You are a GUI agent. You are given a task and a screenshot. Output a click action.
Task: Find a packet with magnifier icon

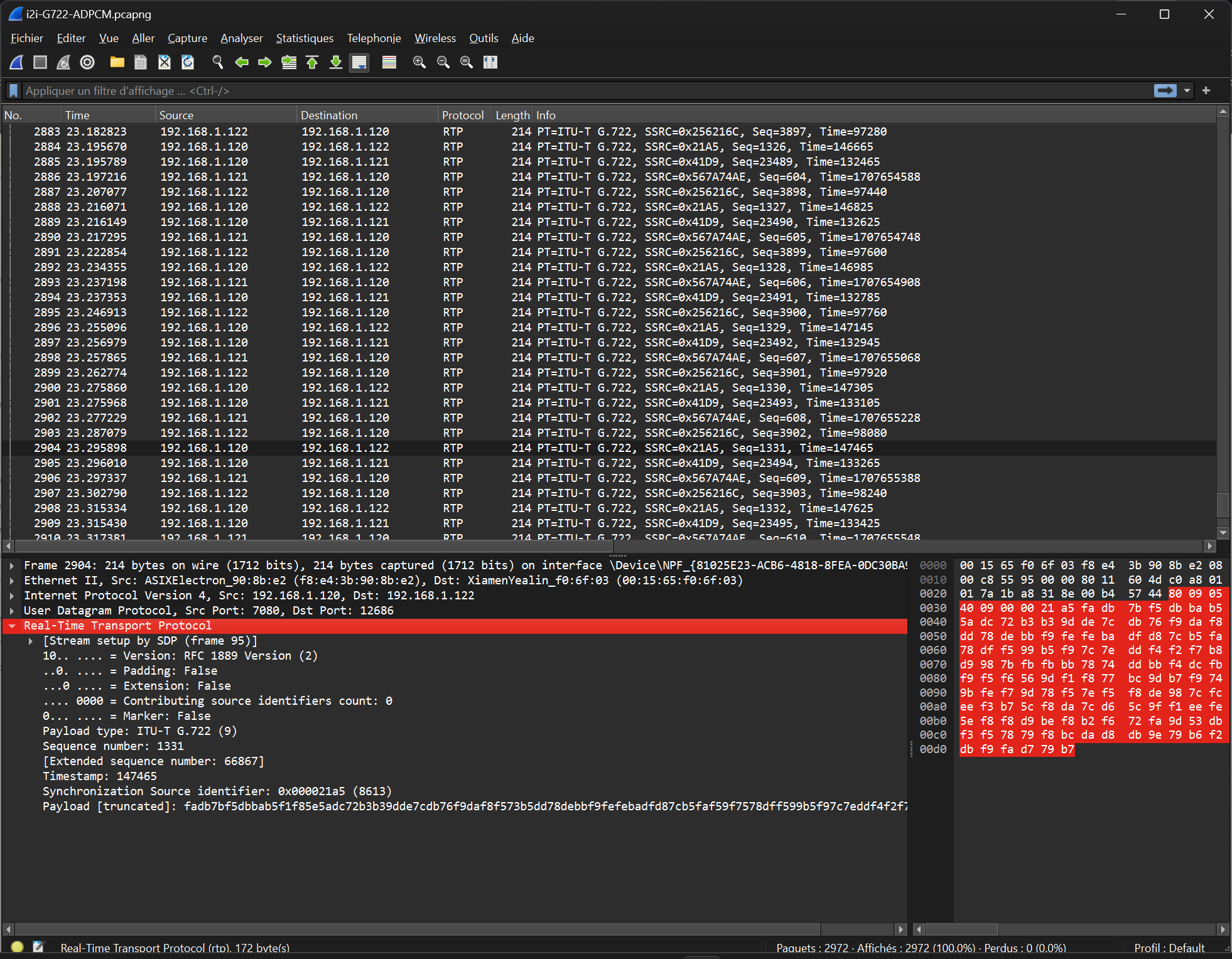click(x=217, y=62)
